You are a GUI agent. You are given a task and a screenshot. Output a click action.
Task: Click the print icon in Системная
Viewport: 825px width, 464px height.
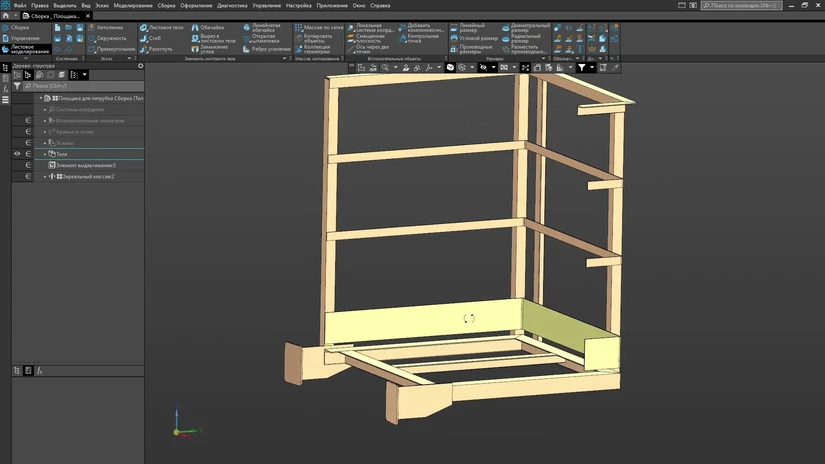tap(57, 38)
